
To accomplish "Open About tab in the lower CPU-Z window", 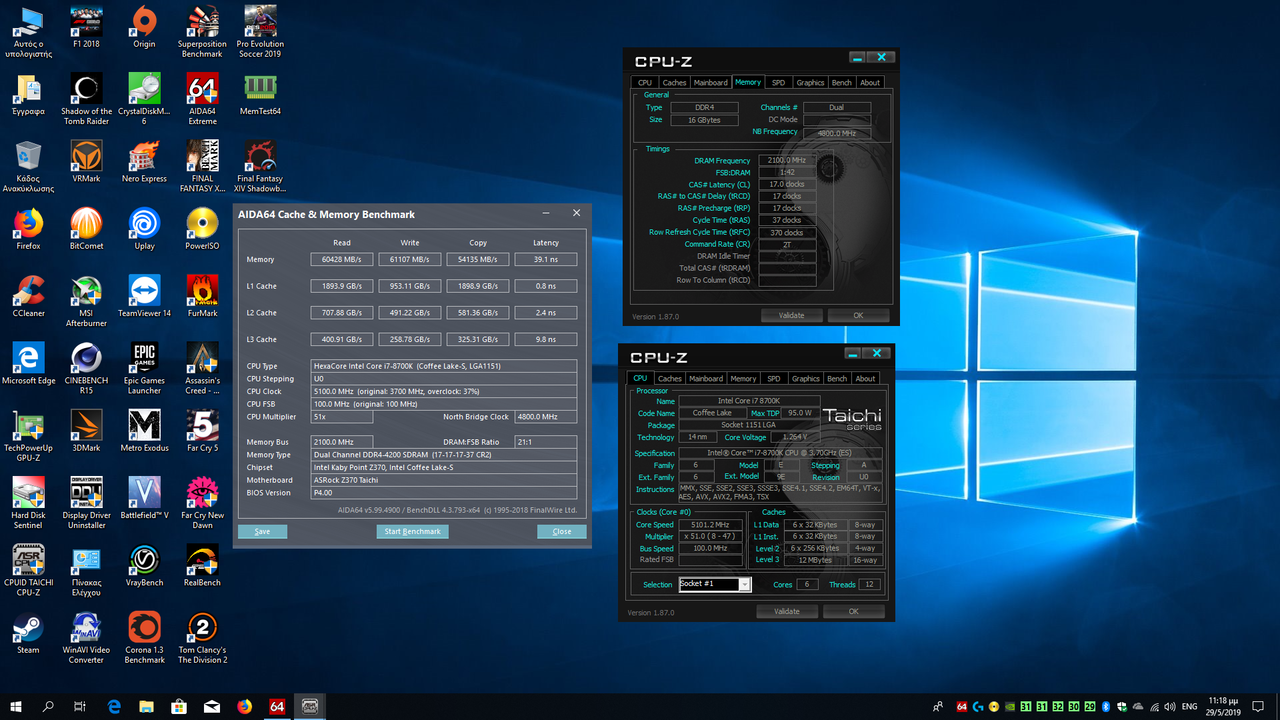I will [x=866, y=378].
